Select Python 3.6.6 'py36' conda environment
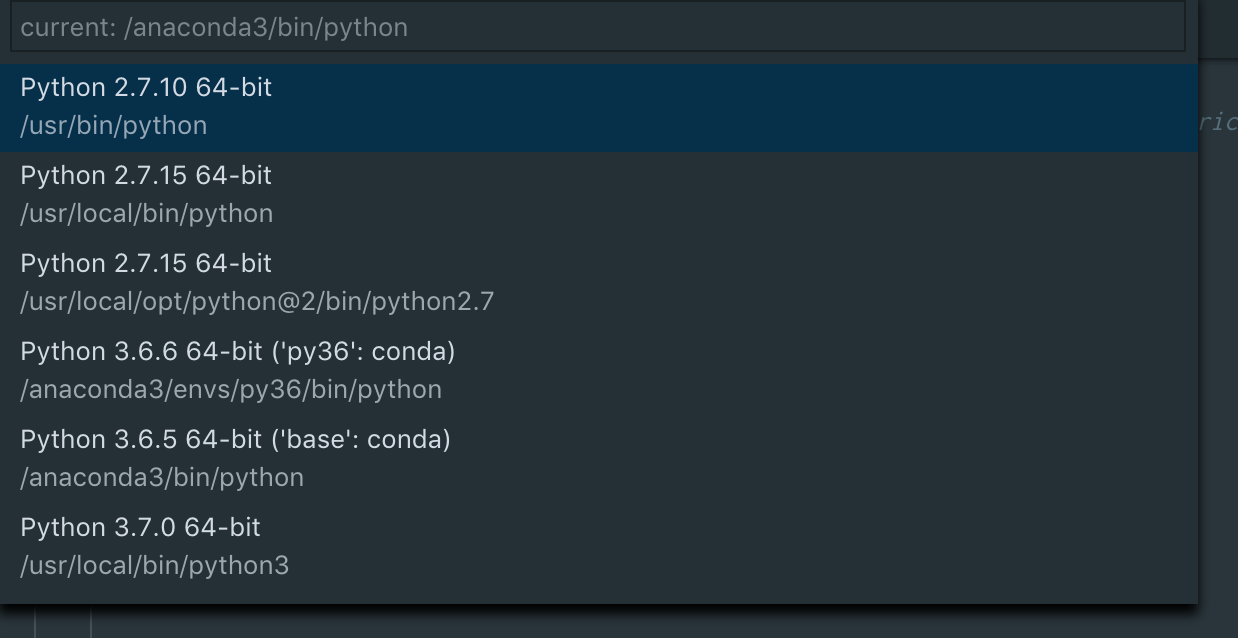 tap(238, 352)
